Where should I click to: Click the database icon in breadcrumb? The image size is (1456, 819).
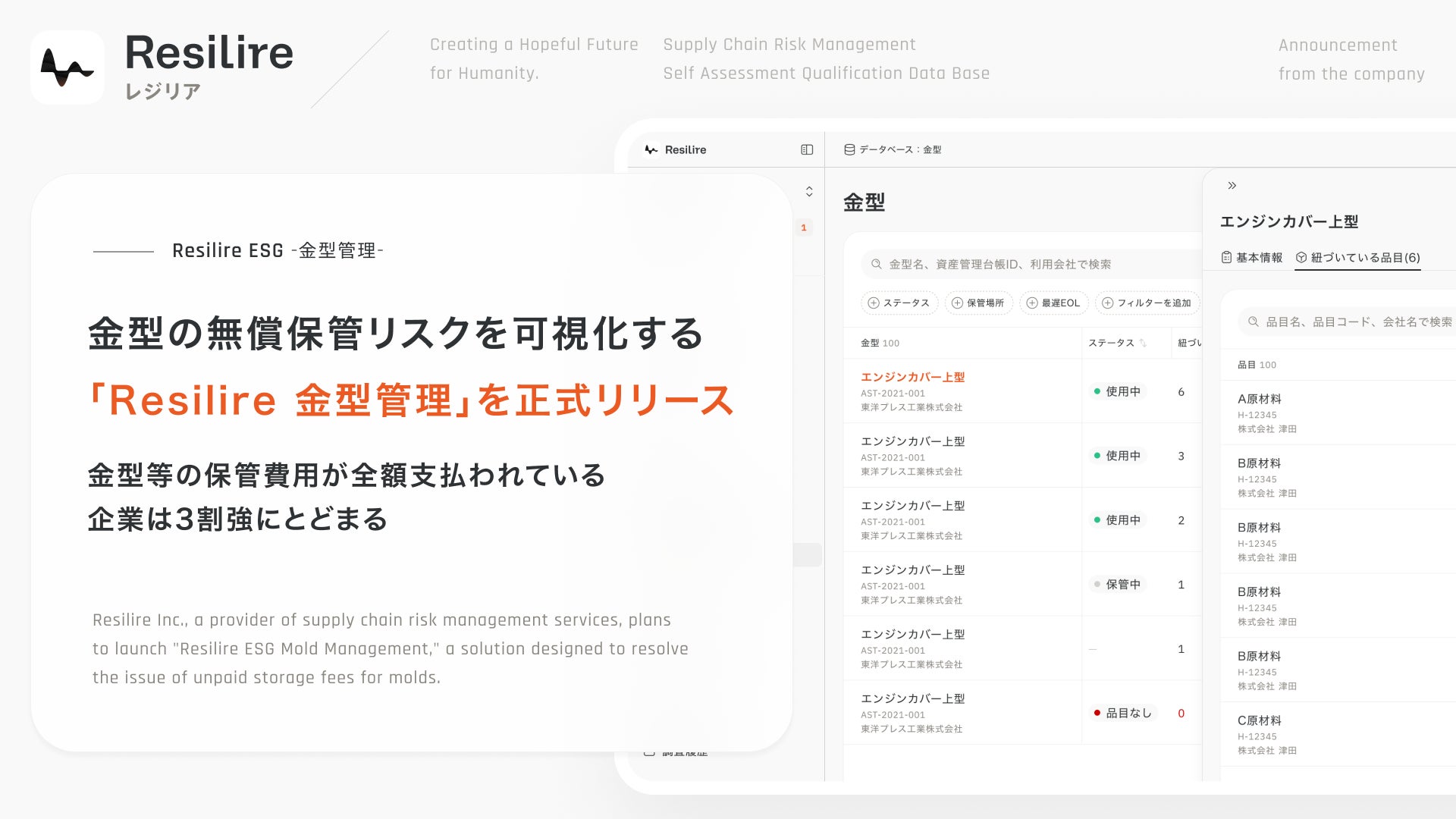(x=849, y=150)
